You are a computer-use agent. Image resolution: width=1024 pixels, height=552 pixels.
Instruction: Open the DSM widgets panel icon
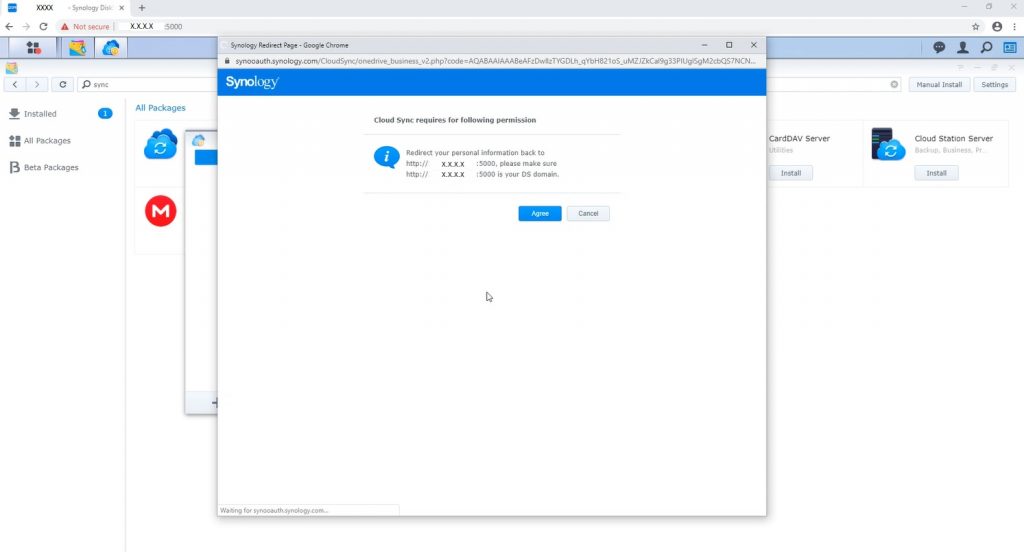tap(1010, 48)
